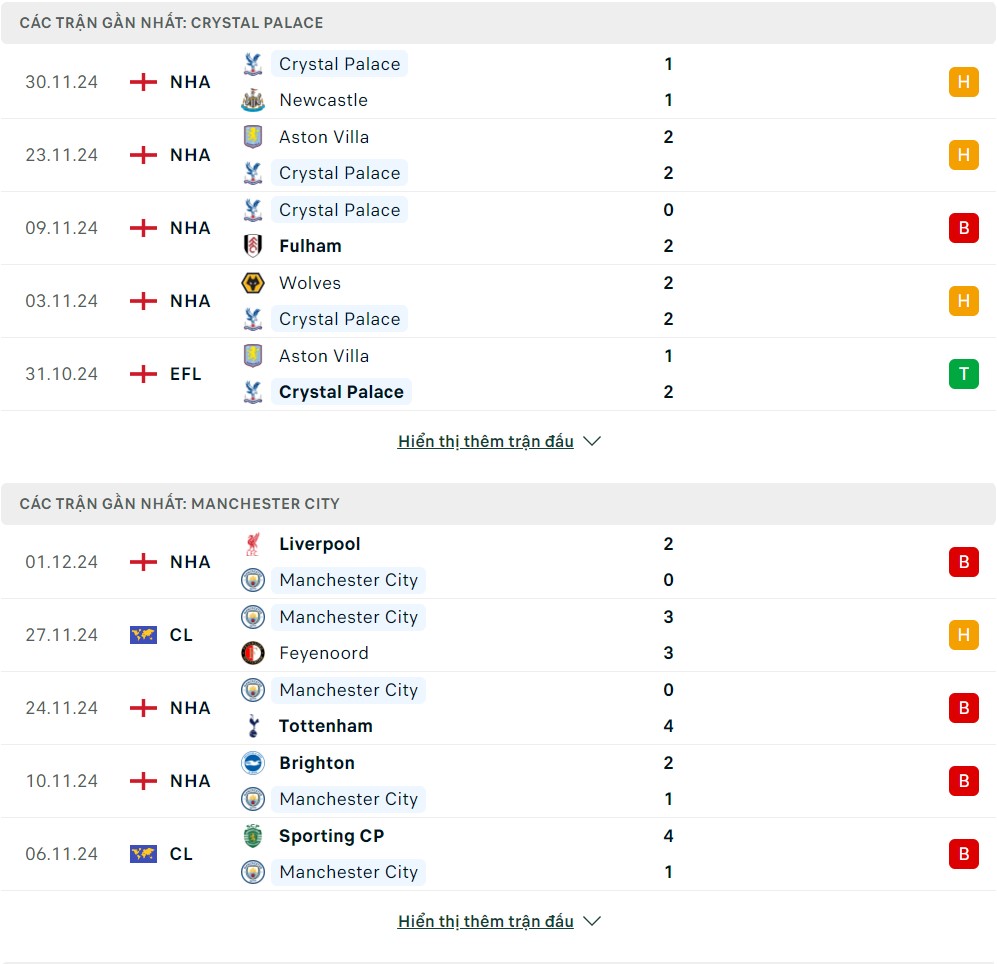Click the orange H badge for Feyenoord match
Image resolution: width=997 pixels, height=964 pixels.
click(x=963, y=635)
